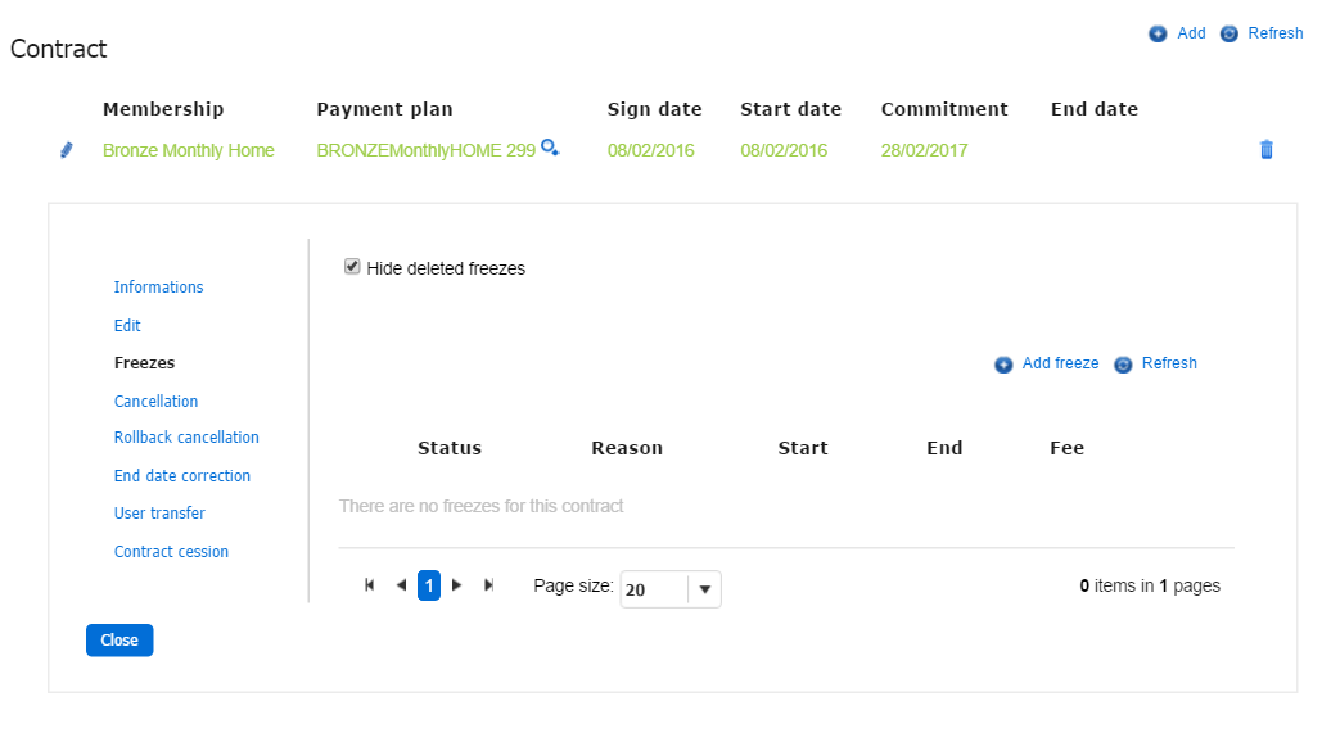Select the Contract cession menu item
The height and width of the screenshot is (751, 1331).
click(171, 552)
